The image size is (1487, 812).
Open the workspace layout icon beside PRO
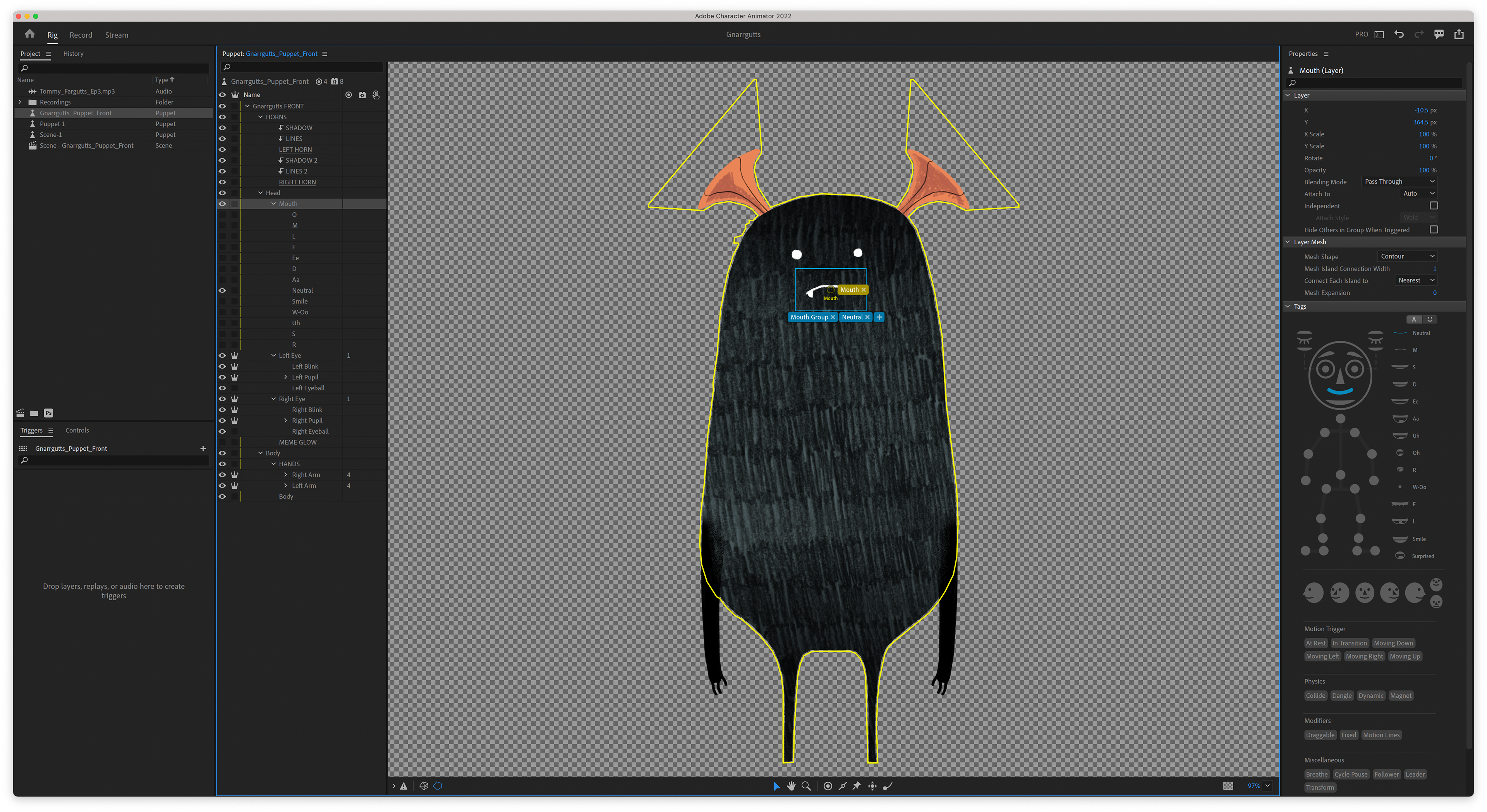tap(1379, 34)
